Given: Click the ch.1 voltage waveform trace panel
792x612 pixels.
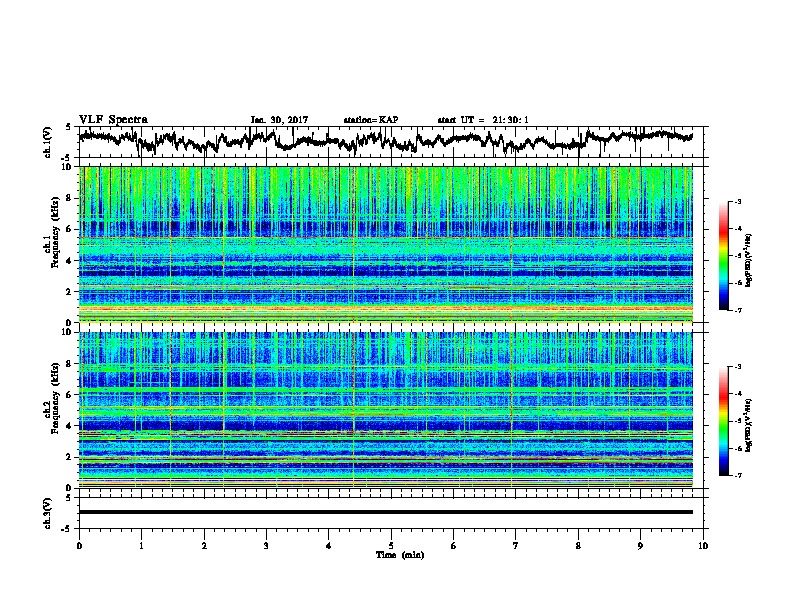Looking at the screenshot, I should (x=390, y=142).
